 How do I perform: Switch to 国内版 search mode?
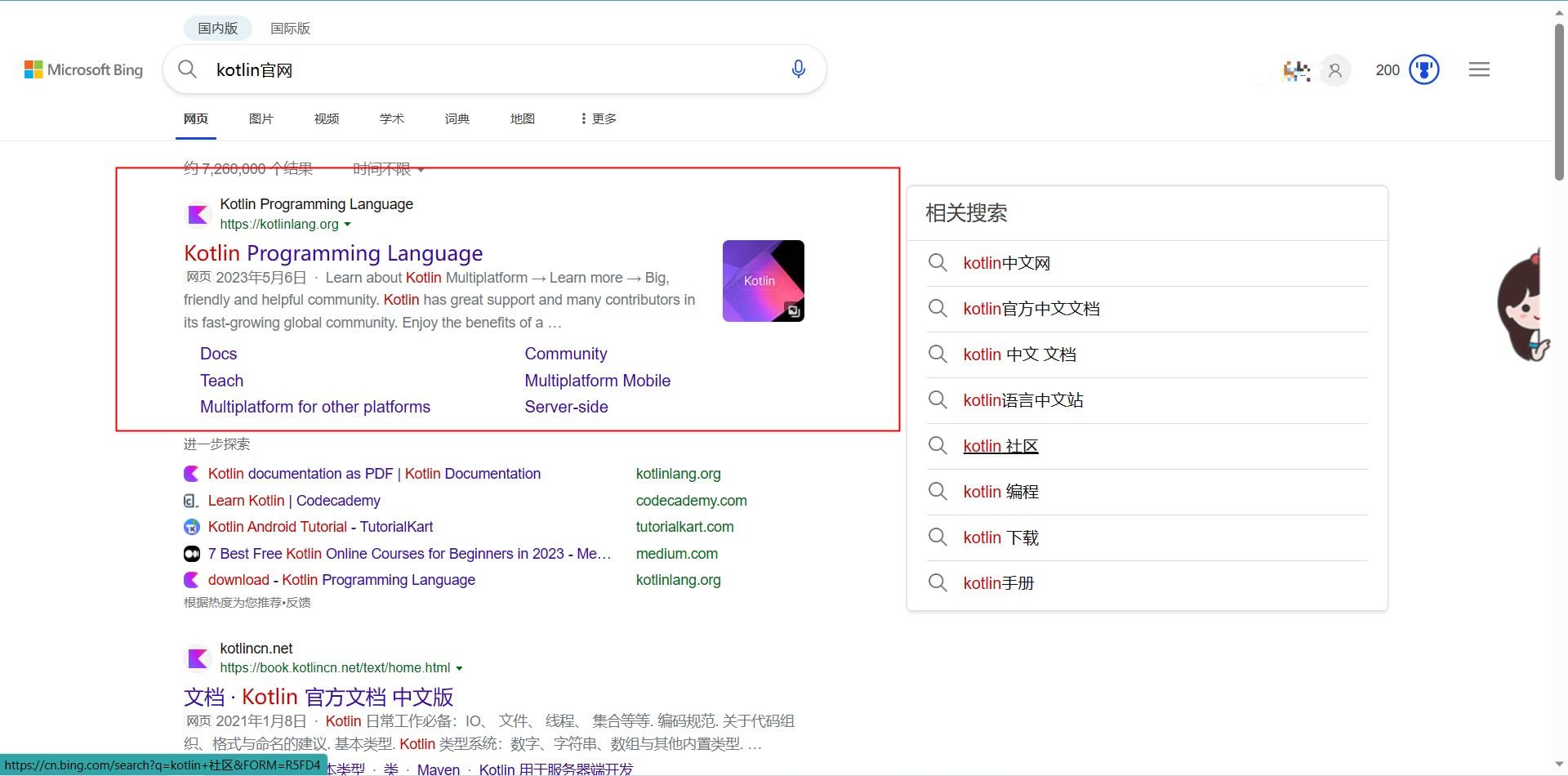pos(217,28)
